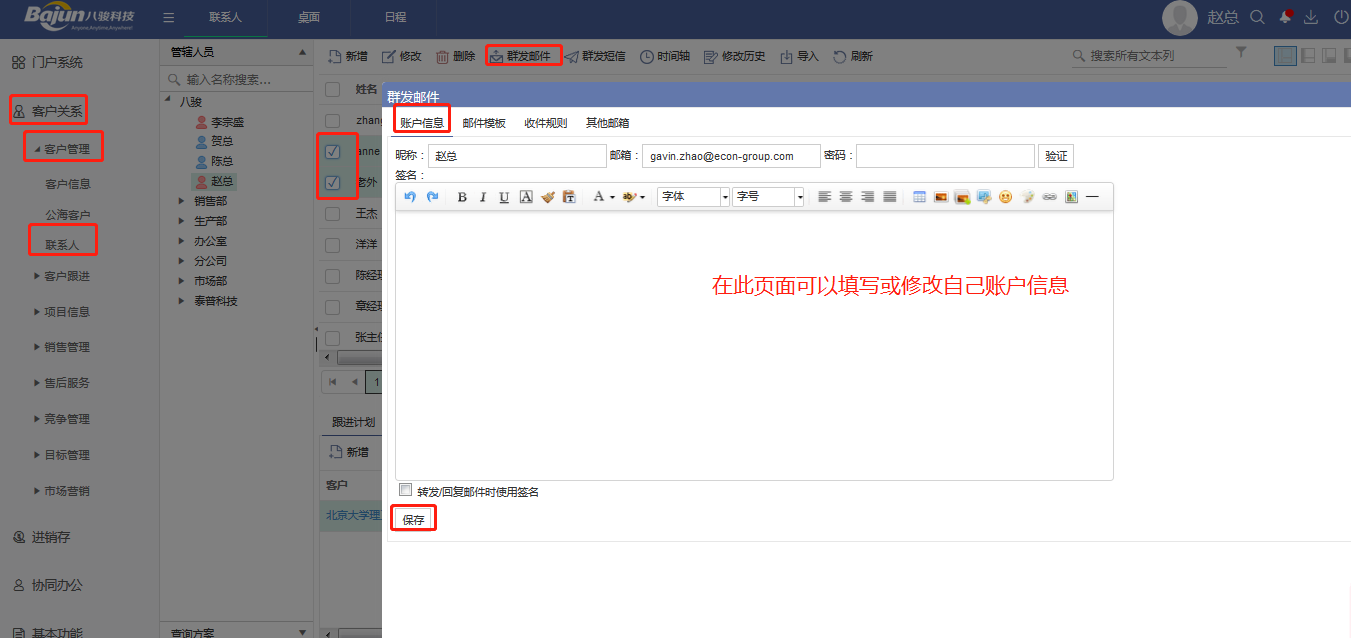Switch to the 邮件模板 tab
1351x638 pixels.
(x=484, y=123)
